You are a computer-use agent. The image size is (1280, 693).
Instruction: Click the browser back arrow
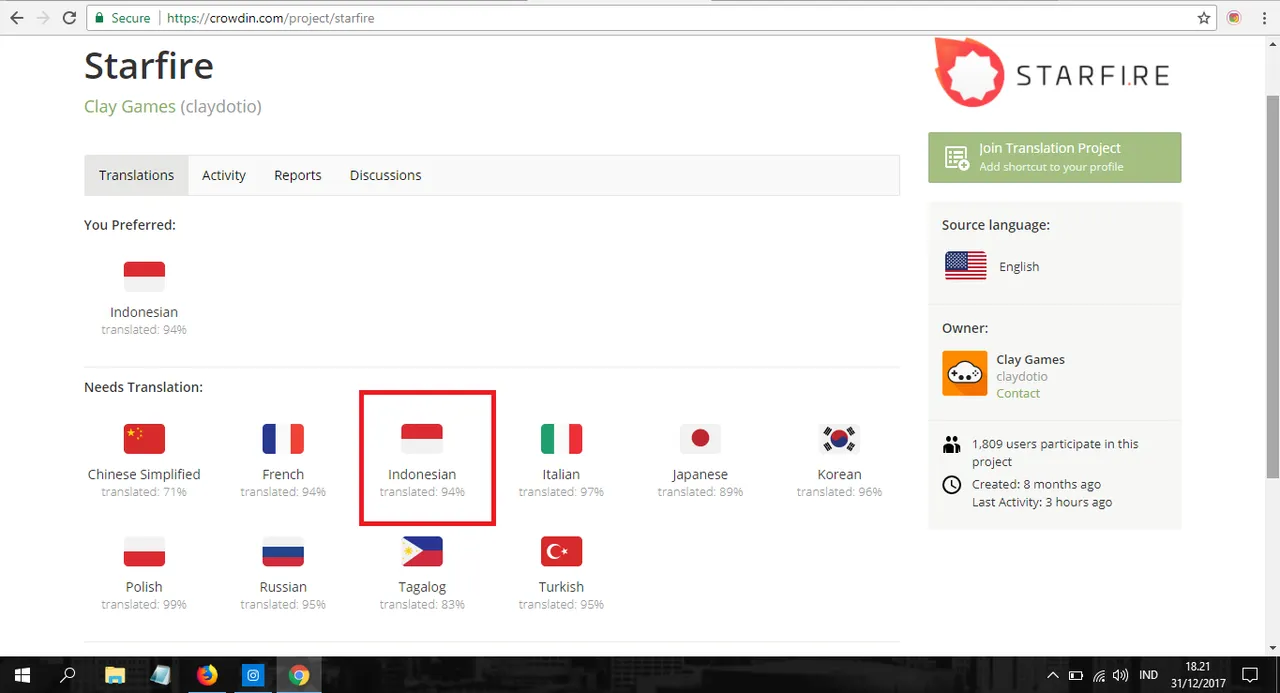tap(17, 18)
